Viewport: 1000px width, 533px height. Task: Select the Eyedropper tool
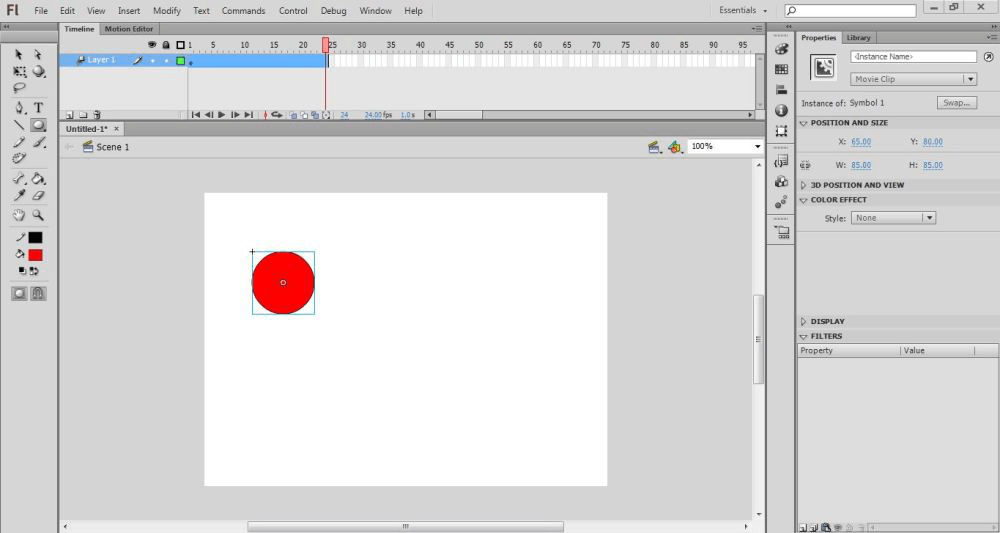click(19, 196)
